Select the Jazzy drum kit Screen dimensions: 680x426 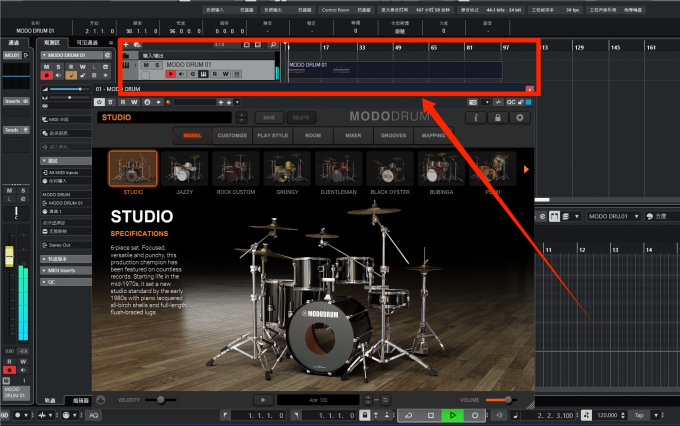pos(184,168)
